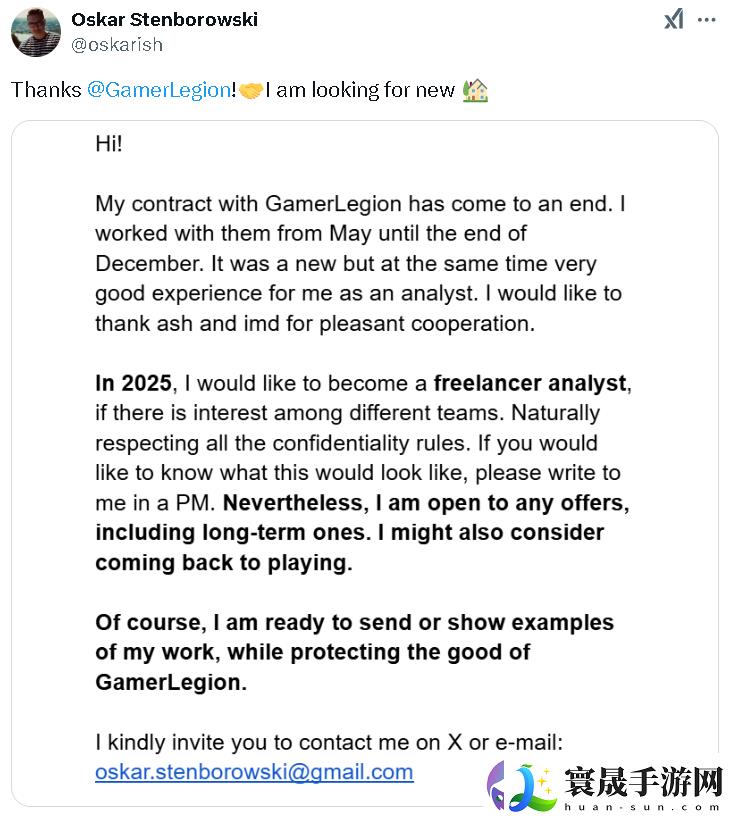Image resolution: width=733 pixels, height=818 pixels.
Task: Open the three-dot more options menu
Action: (x=707, y=20)
